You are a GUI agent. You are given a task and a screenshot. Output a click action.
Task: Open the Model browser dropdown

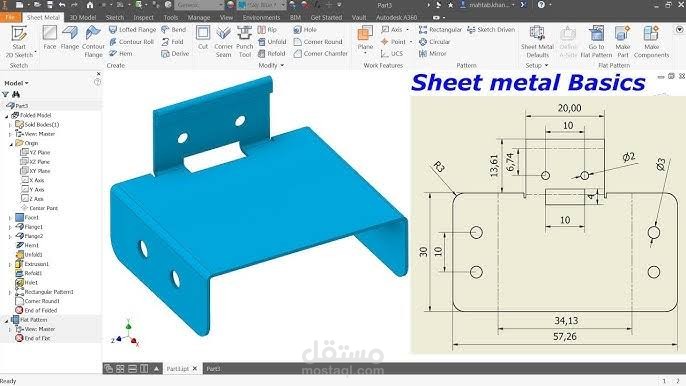[16, 83]
